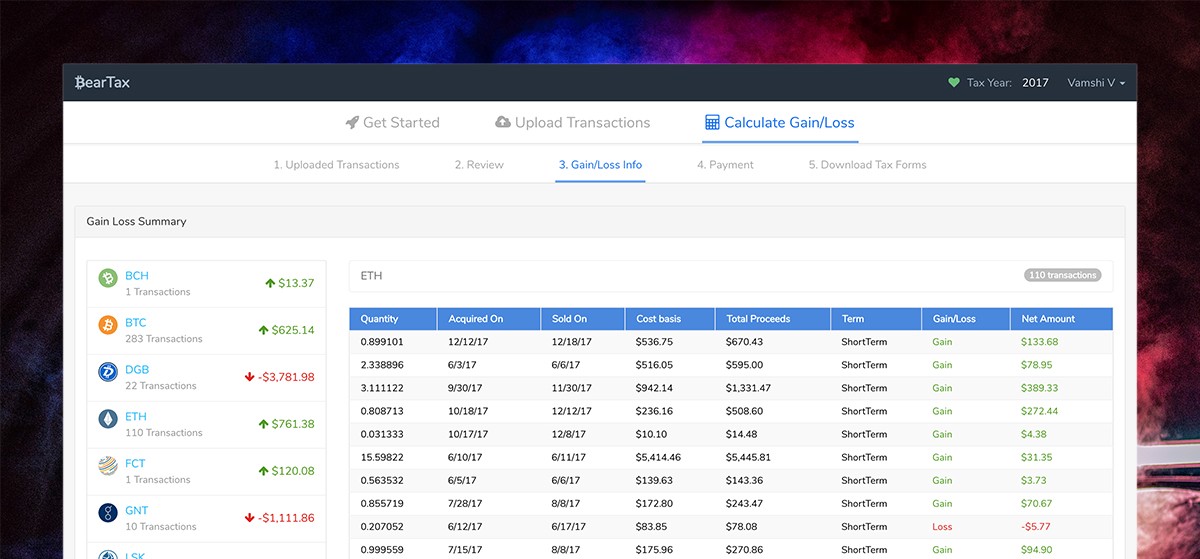Open the Upload Transactions tab
The height and width of the screenshot is (559, 1200).
pyautogui.click(x=572, y=123)
